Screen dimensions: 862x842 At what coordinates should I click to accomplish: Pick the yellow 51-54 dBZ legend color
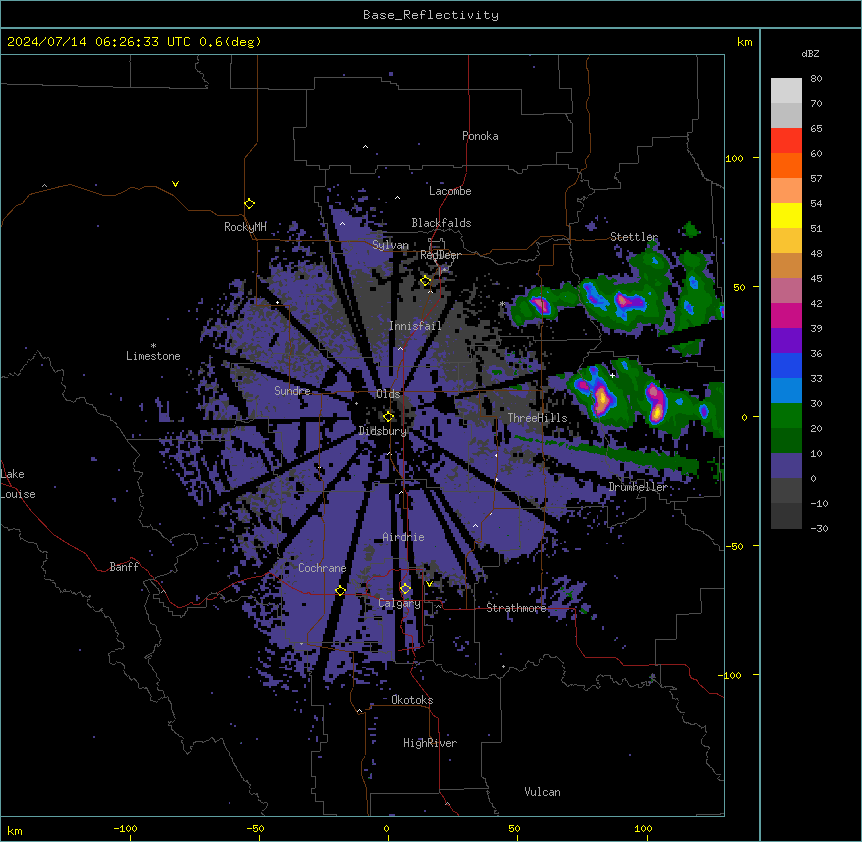click(x=786, y=215)
